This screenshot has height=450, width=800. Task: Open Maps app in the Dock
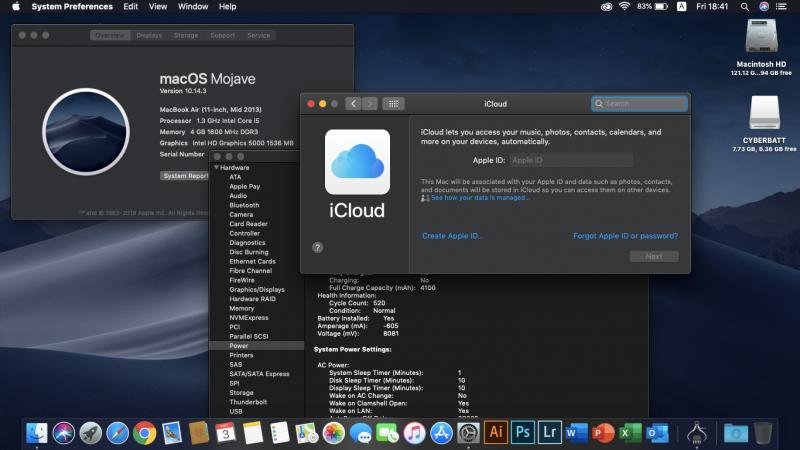click(x=307, y=433)
